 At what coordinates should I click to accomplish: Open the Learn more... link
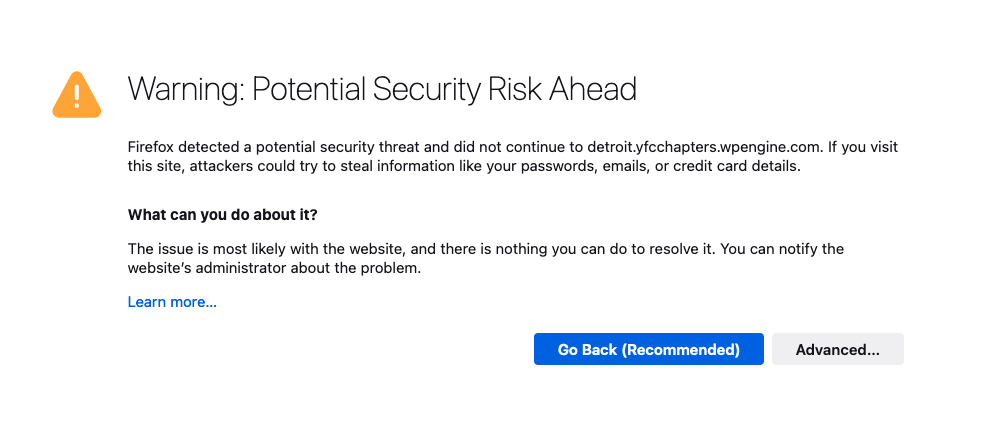(172, 302)
